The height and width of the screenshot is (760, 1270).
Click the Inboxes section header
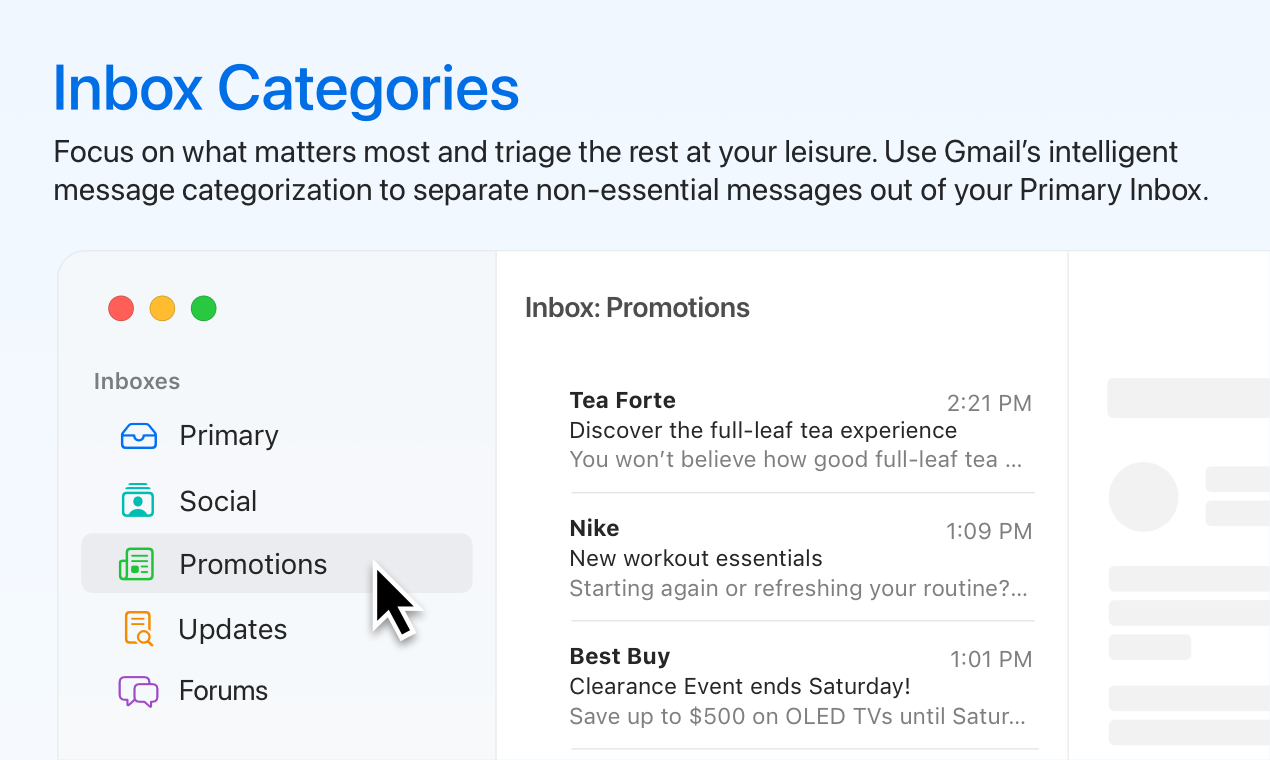click(137, 381)
